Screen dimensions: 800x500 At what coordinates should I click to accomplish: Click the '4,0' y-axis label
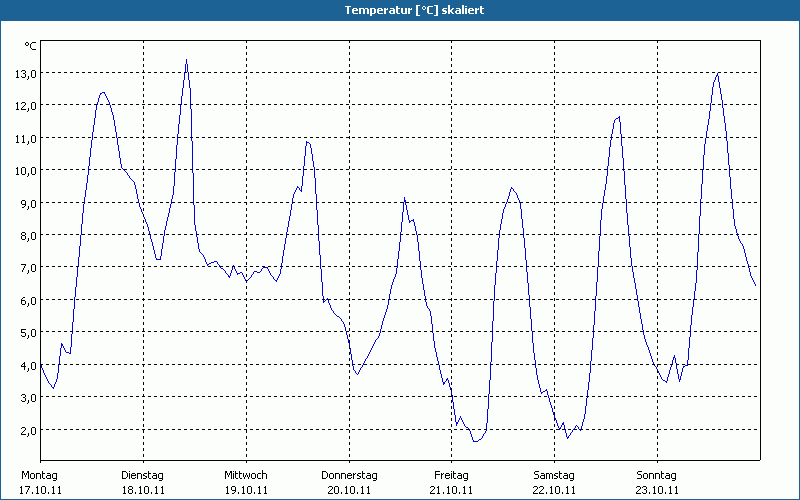coord(28,365)
